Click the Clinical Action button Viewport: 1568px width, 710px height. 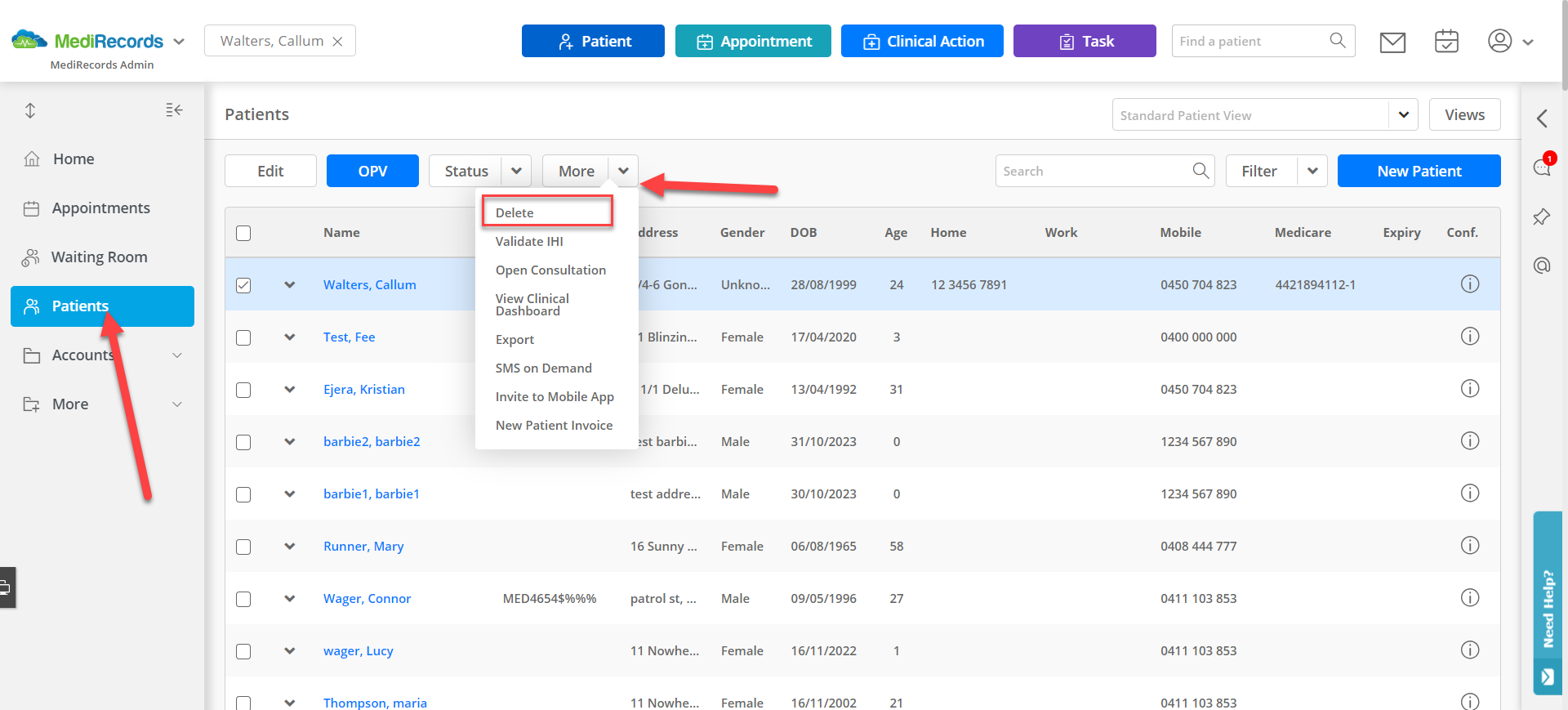(x=922, y=41)
